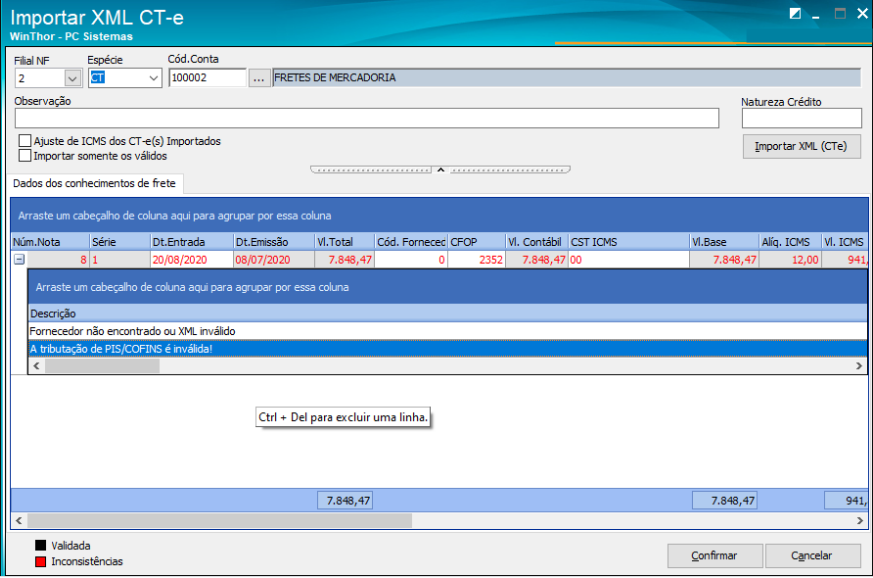
Task: Click the Confirmar button
Action: (714, 555)
